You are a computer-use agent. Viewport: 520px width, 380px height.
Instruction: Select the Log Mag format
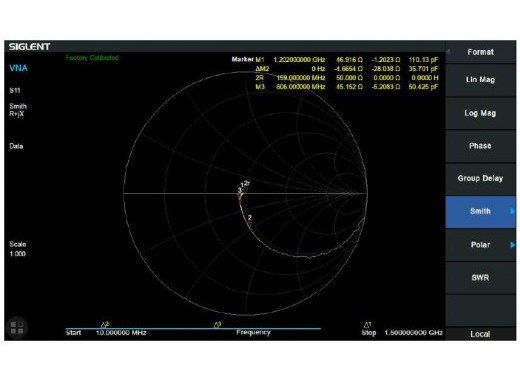coord(480,113)
